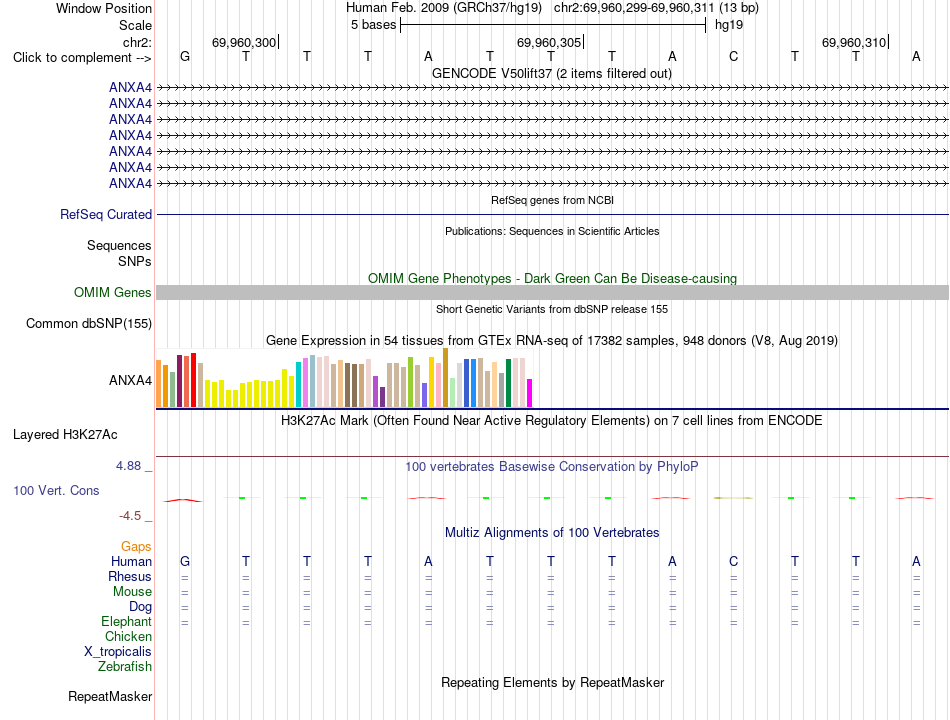Click the -4.5 PhyloP lower range value
Image resolution: width=950 pixels, height=720 pixels.
130,516
